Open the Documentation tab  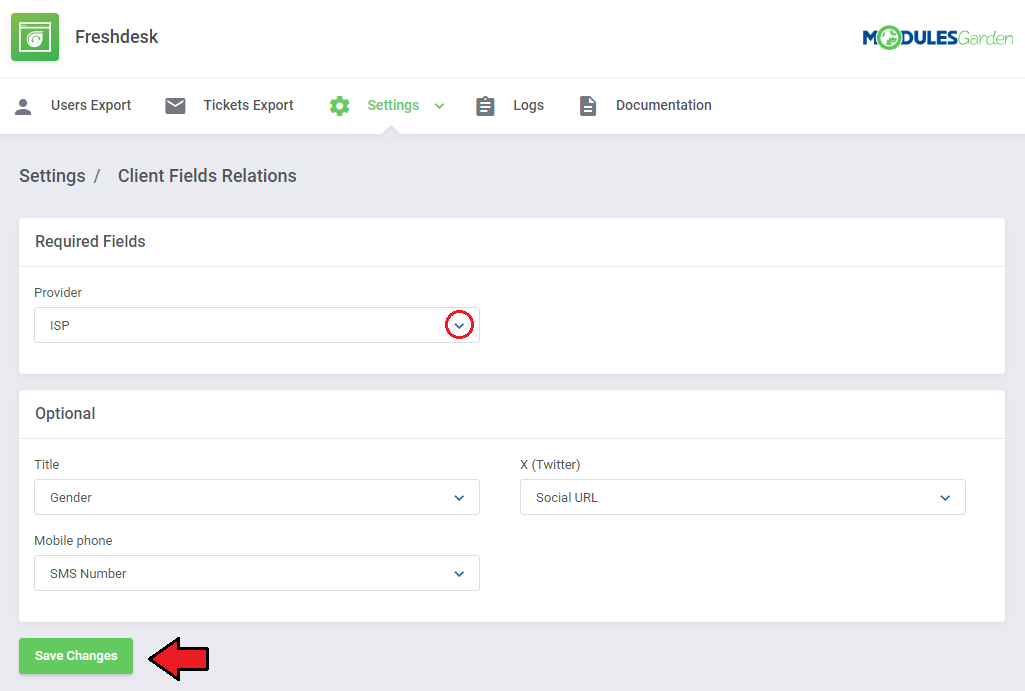pyautogui.click(x=664, y=105)
